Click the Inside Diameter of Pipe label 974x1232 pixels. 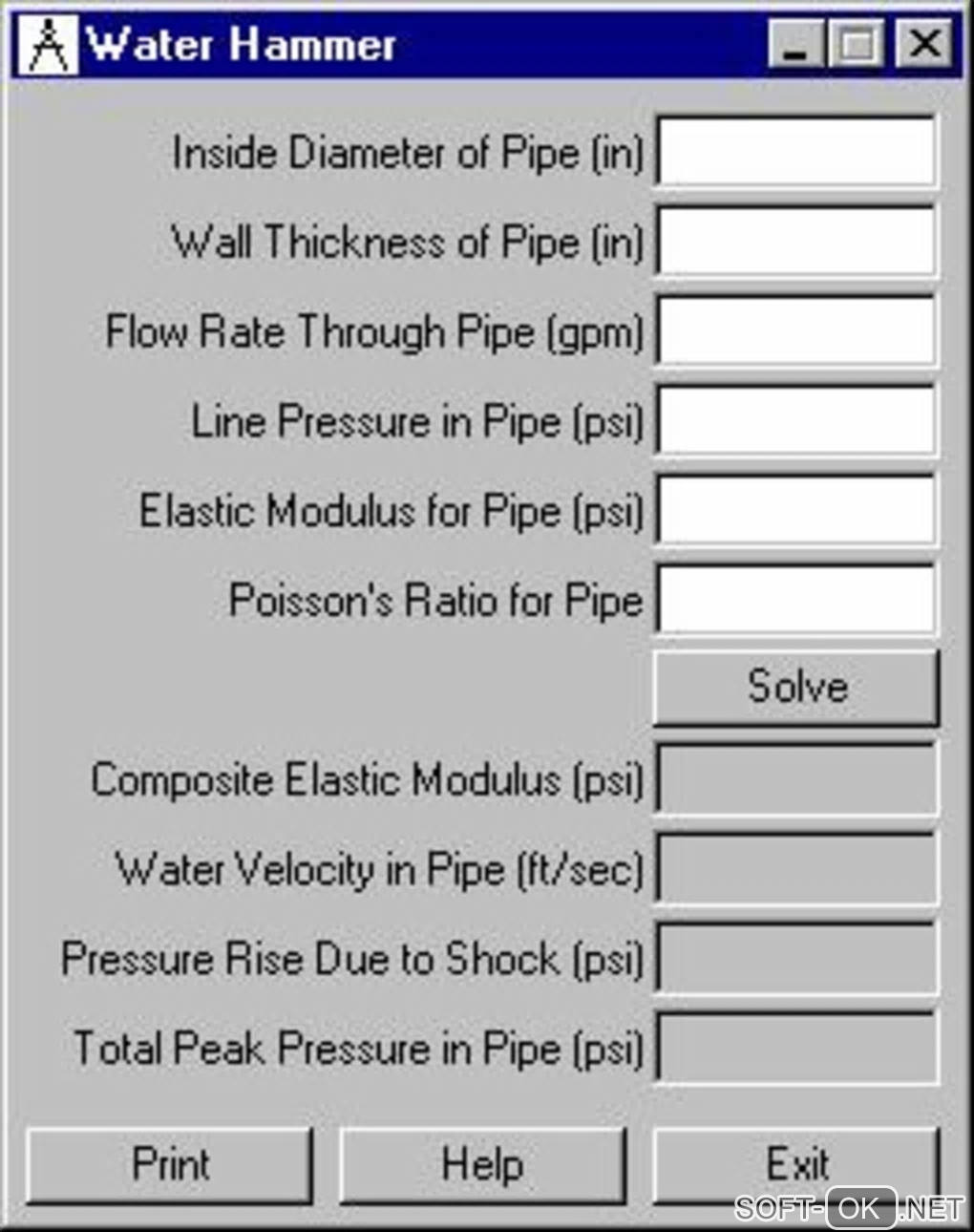408,153
